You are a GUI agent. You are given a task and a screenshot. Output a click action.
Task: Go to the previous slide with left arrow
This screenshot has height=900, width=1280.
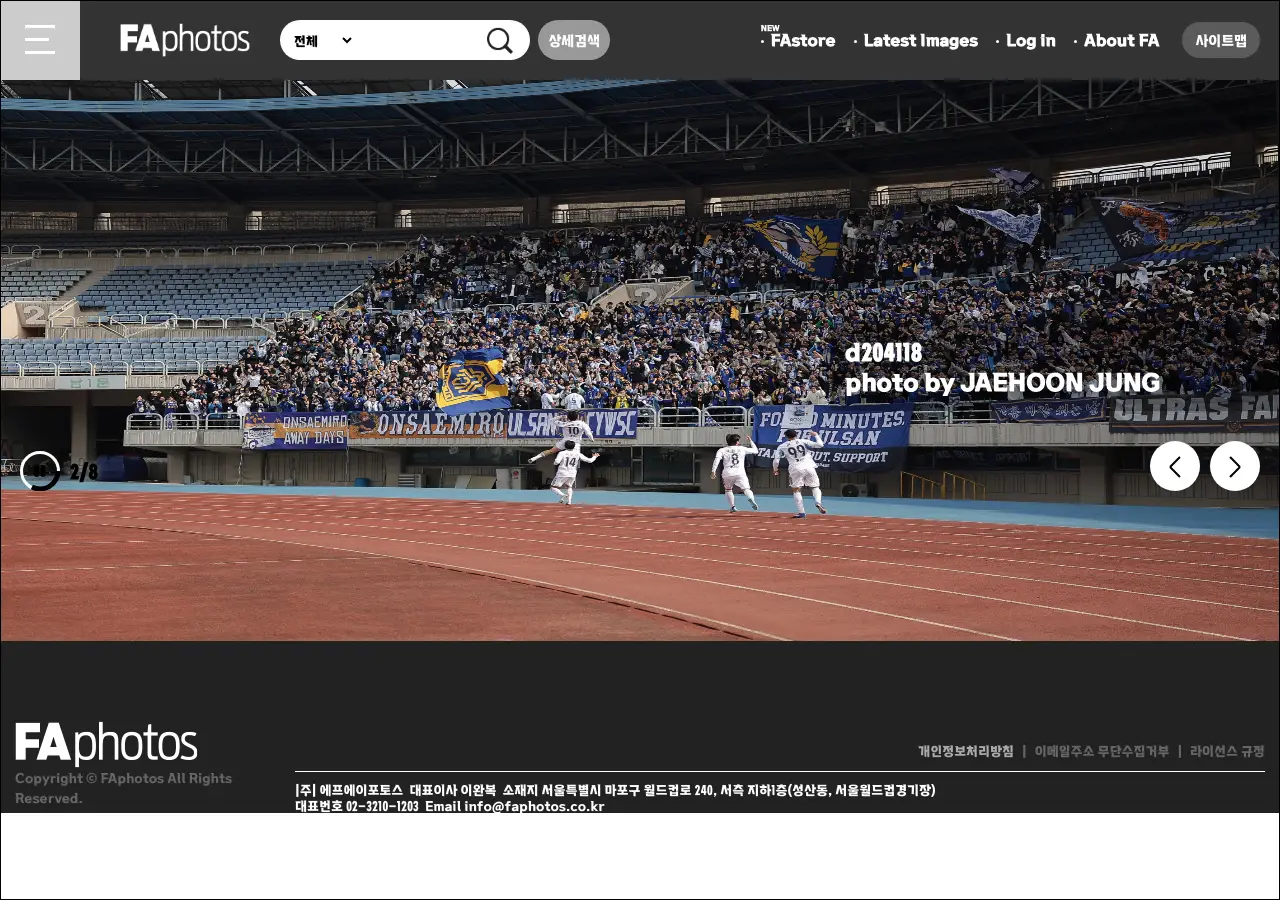[x=1174, y=466]
